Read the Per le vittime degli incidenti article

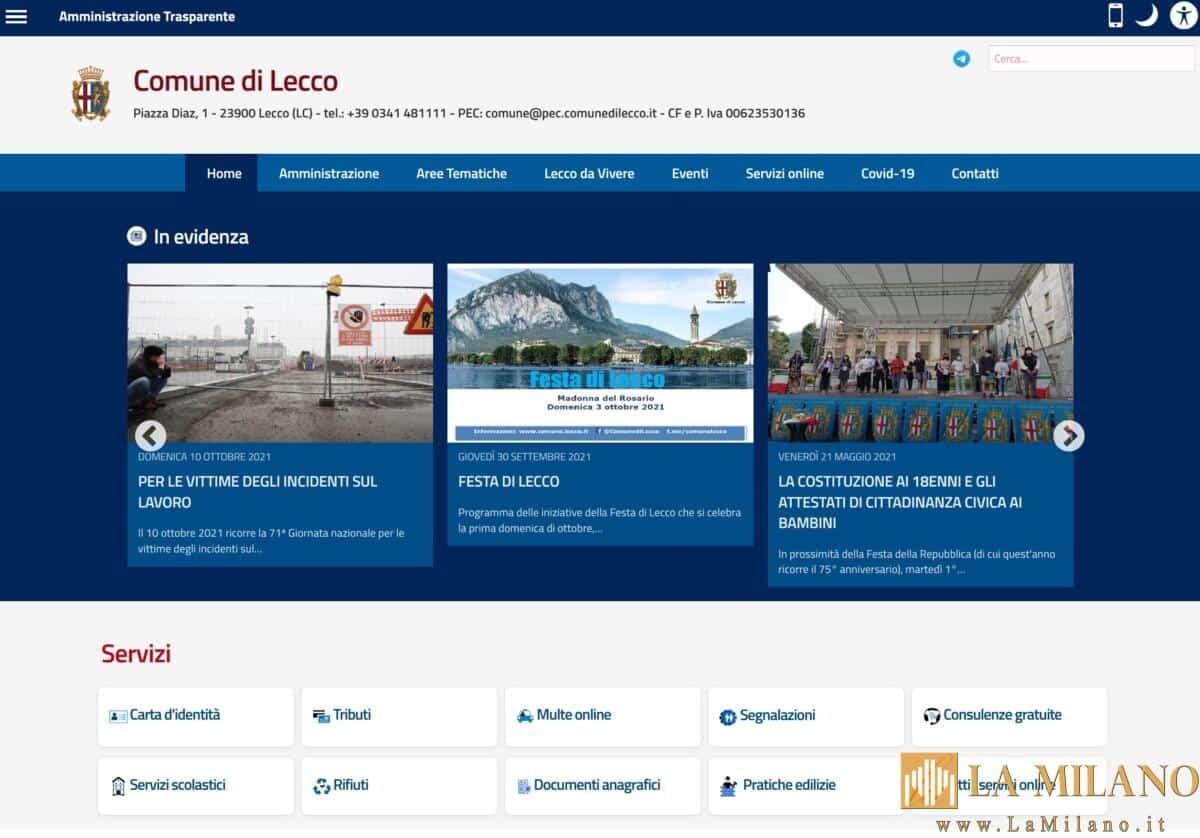[x=257, y=492]
